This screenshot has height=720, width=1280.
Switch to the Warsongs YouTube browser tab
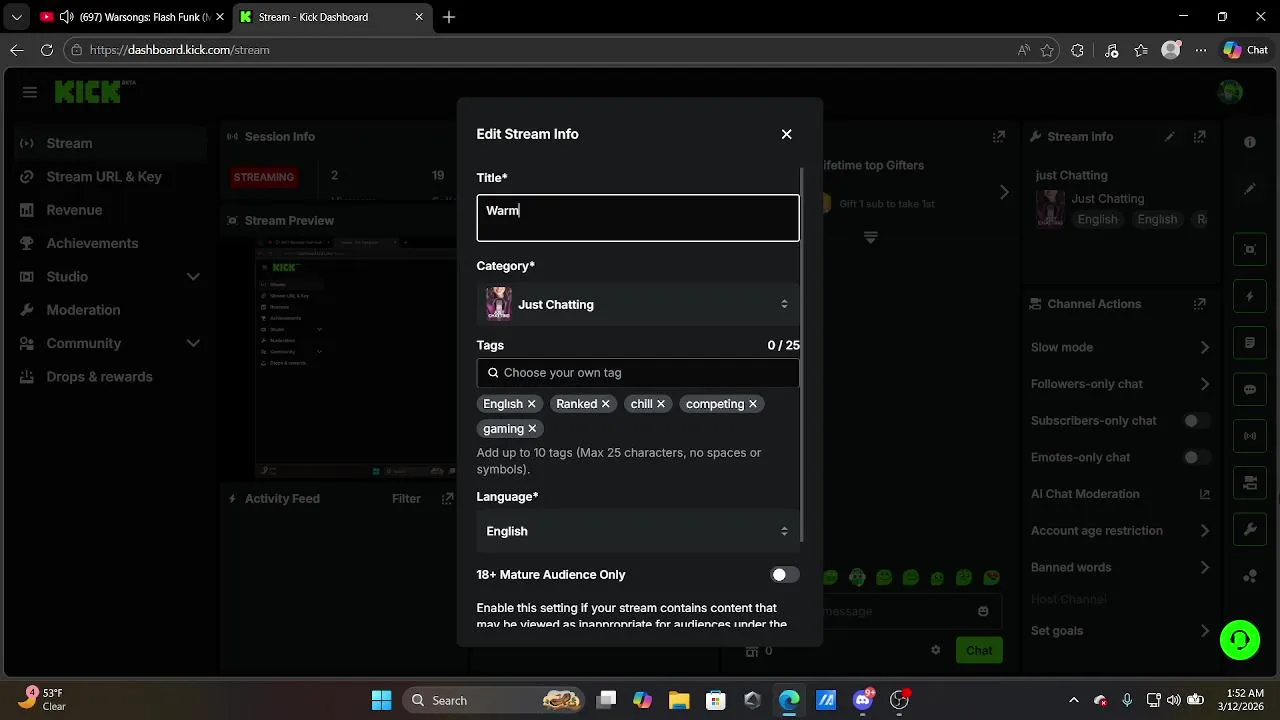(x=130, y=17)
